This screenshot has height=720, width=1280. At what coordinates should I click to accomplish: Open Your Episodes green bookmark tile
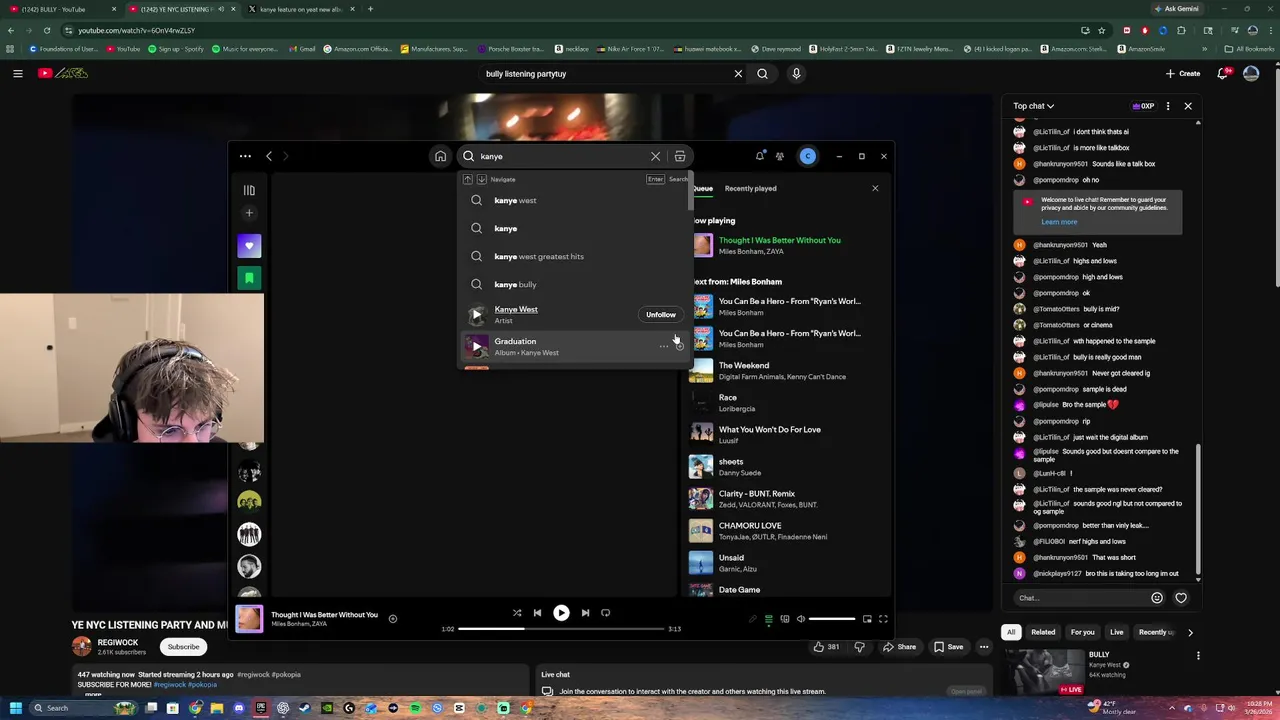click(x=249, y=277)
